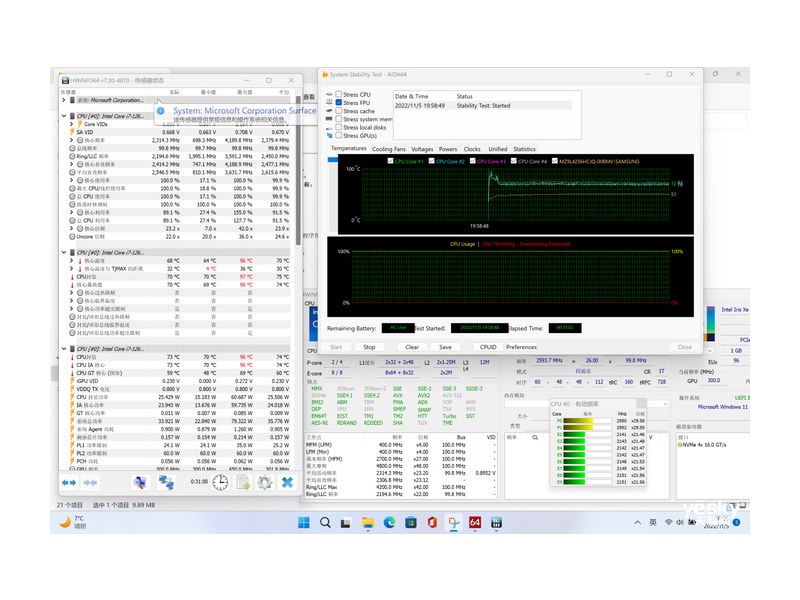Enable Stress cache checkbox
800x600 pixels.
click(x=339, y=111)
